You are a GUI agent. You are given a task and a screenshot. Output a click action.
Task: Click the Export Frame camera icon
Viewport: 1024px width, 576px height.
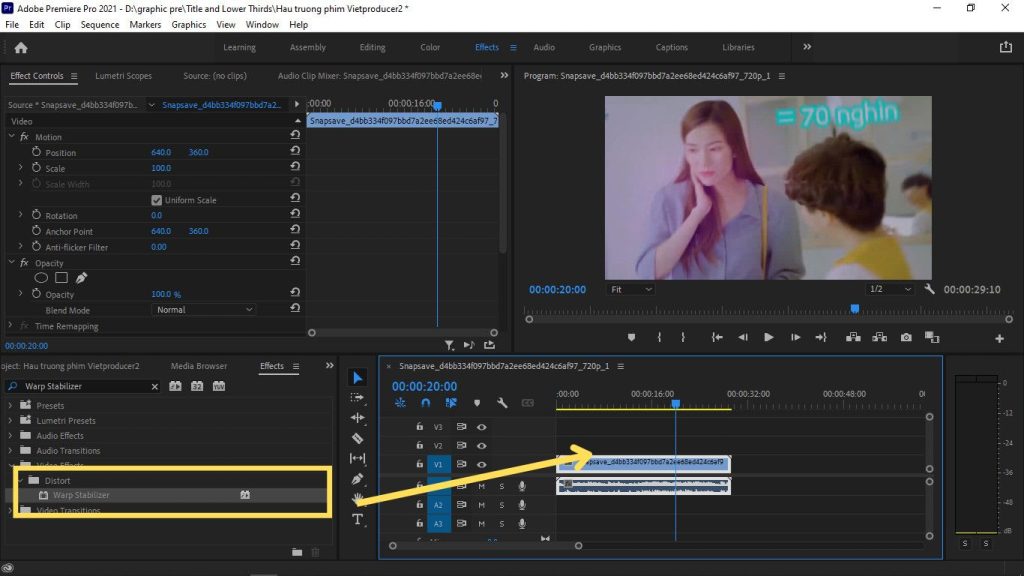906,337
